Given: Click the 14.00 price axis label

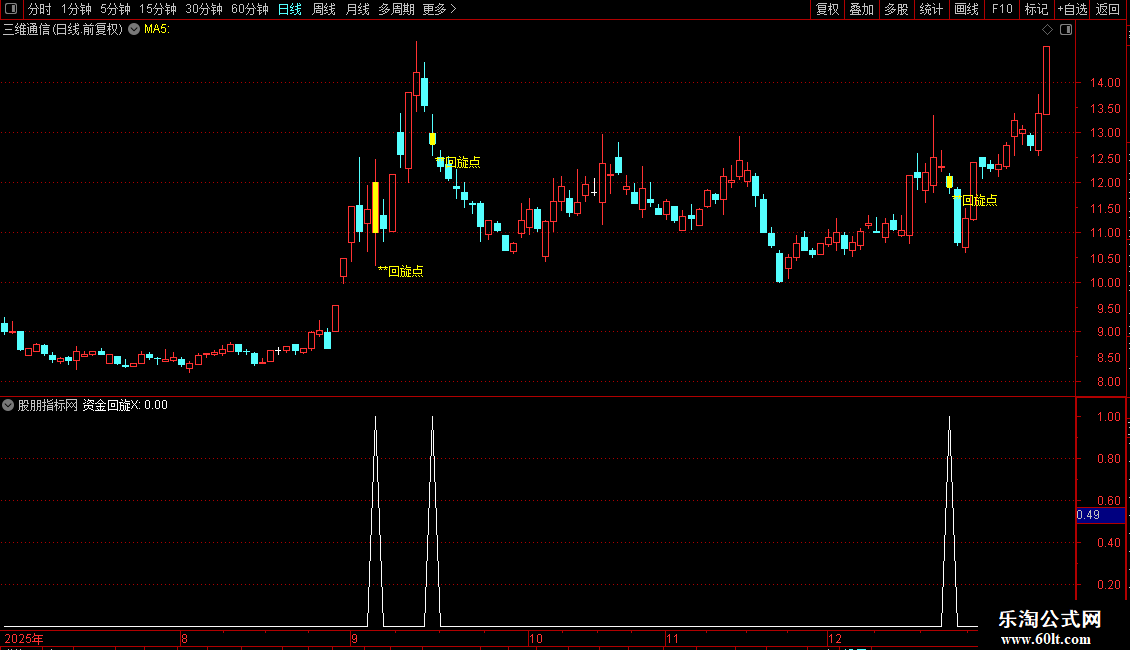Looking at the screenshot, I should pyautogui.click(x=1105, y=83).
